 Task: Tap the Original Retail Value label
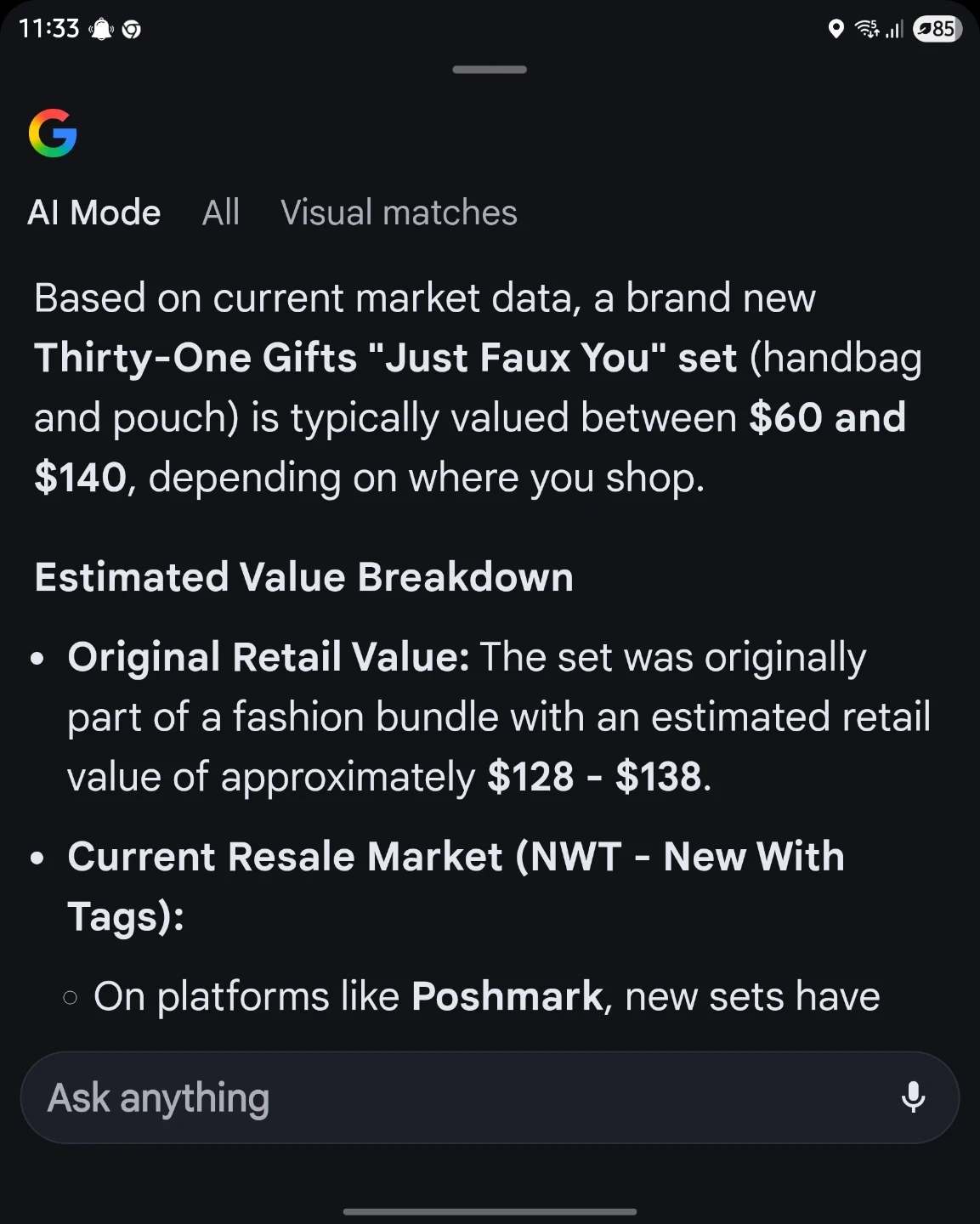click(x=268, y=657)
